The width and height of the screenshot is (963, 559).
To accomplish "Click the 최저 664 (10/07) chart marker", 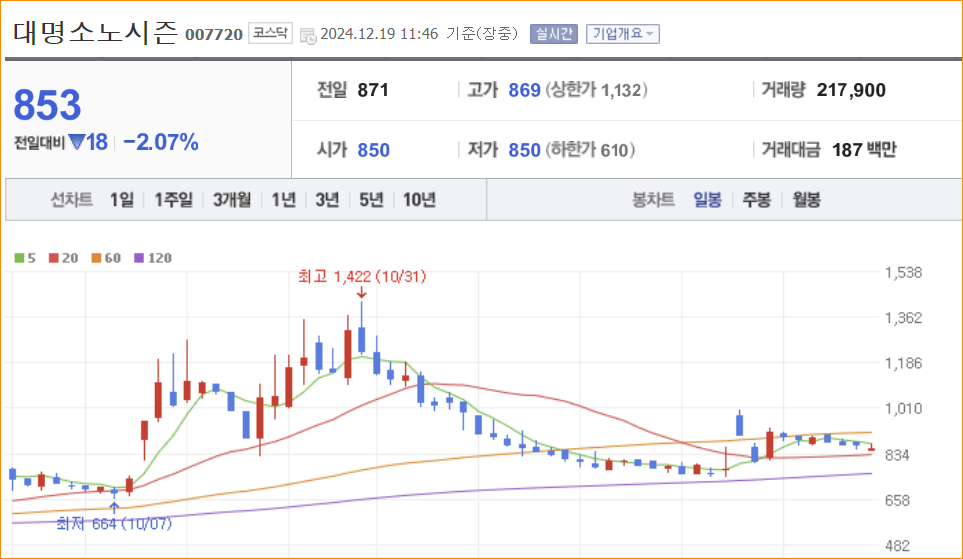I will pos(114,523).
